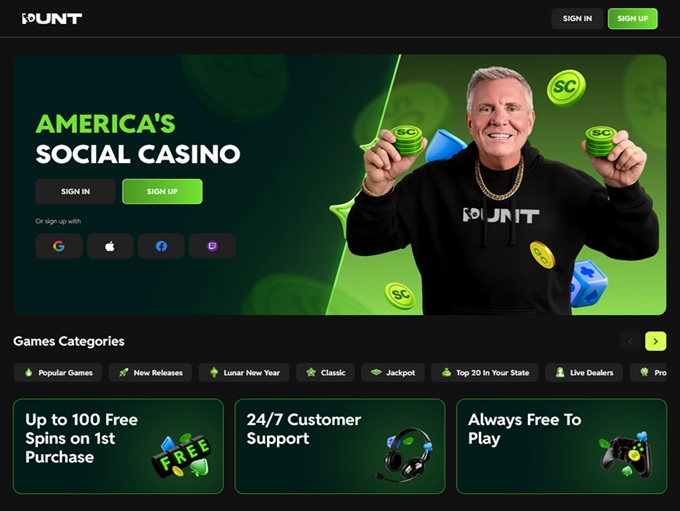Sign up with the Apple icon
Screen dimensions: 680x511
click(110, 246)
